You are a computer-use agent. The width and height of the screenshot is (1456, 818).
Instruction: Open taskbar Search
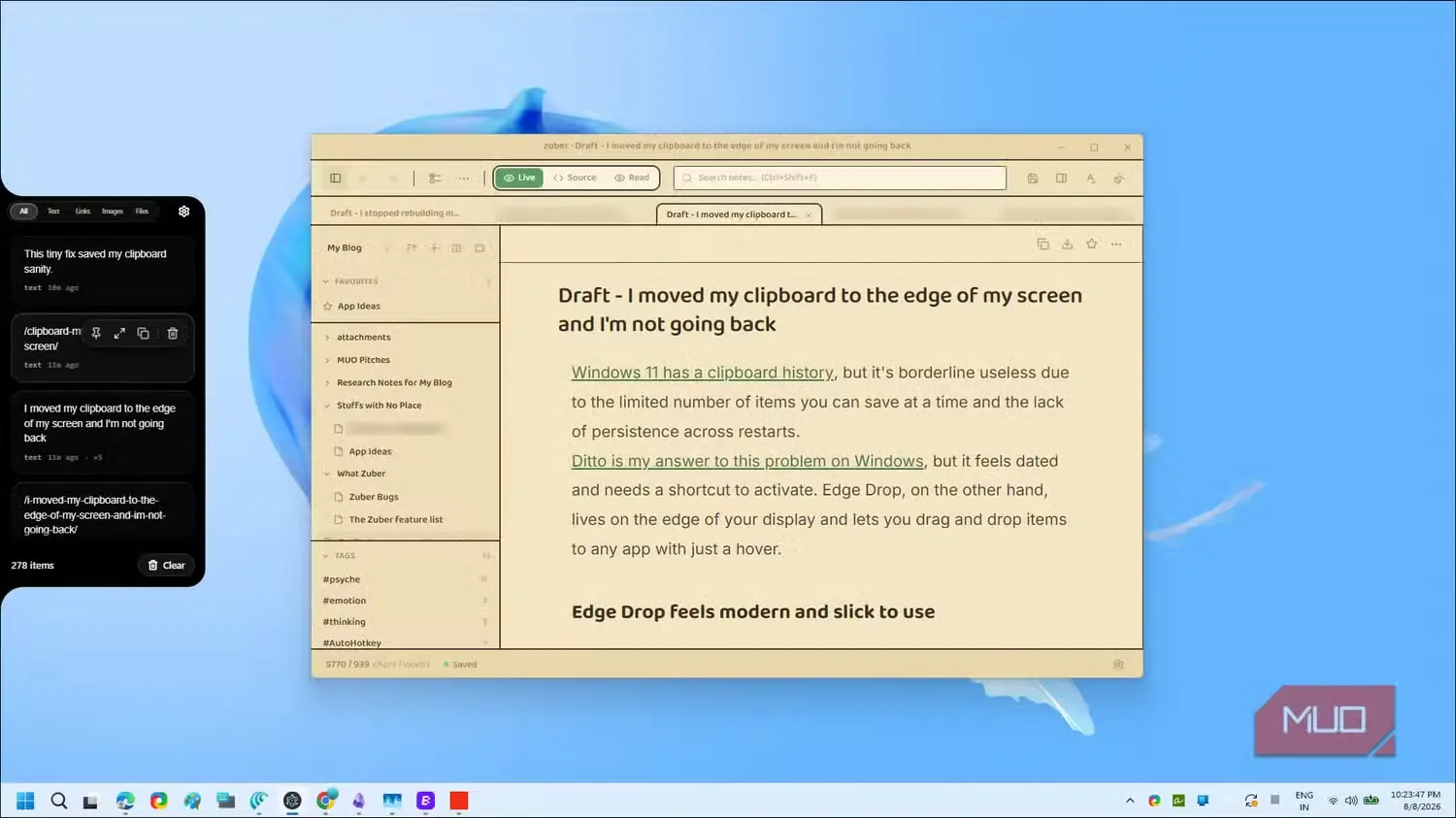(58, 801)
